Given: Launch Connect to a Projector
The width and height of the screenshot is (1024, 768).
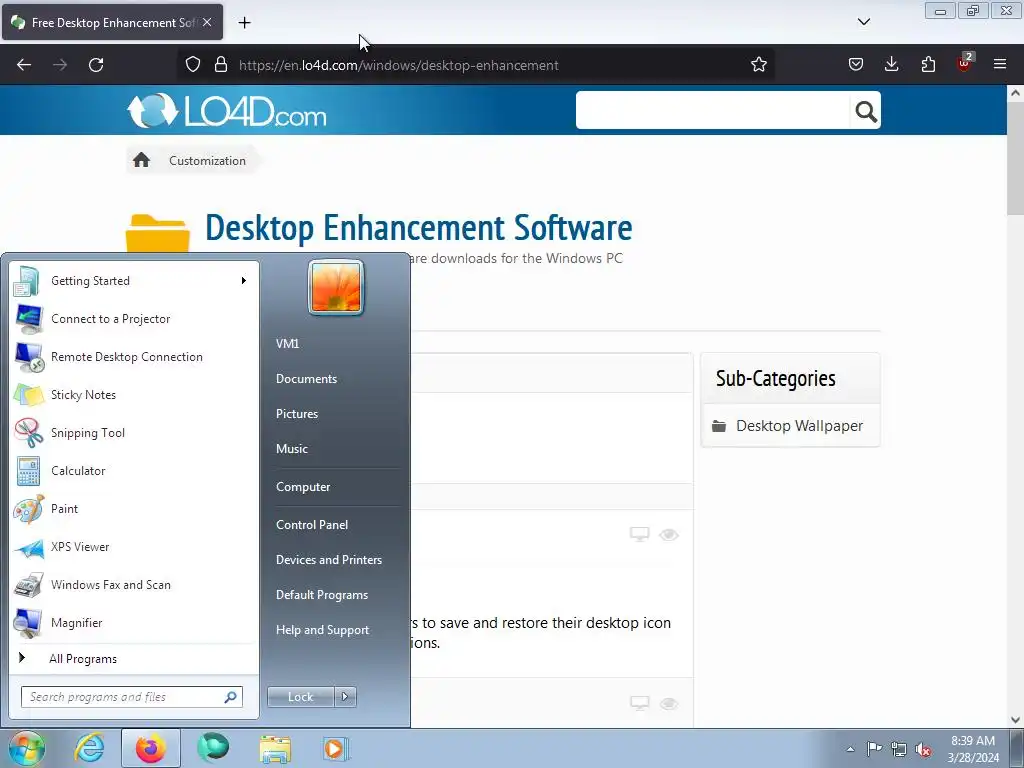Looking at the screenshot, I should (x=134, y=319).
